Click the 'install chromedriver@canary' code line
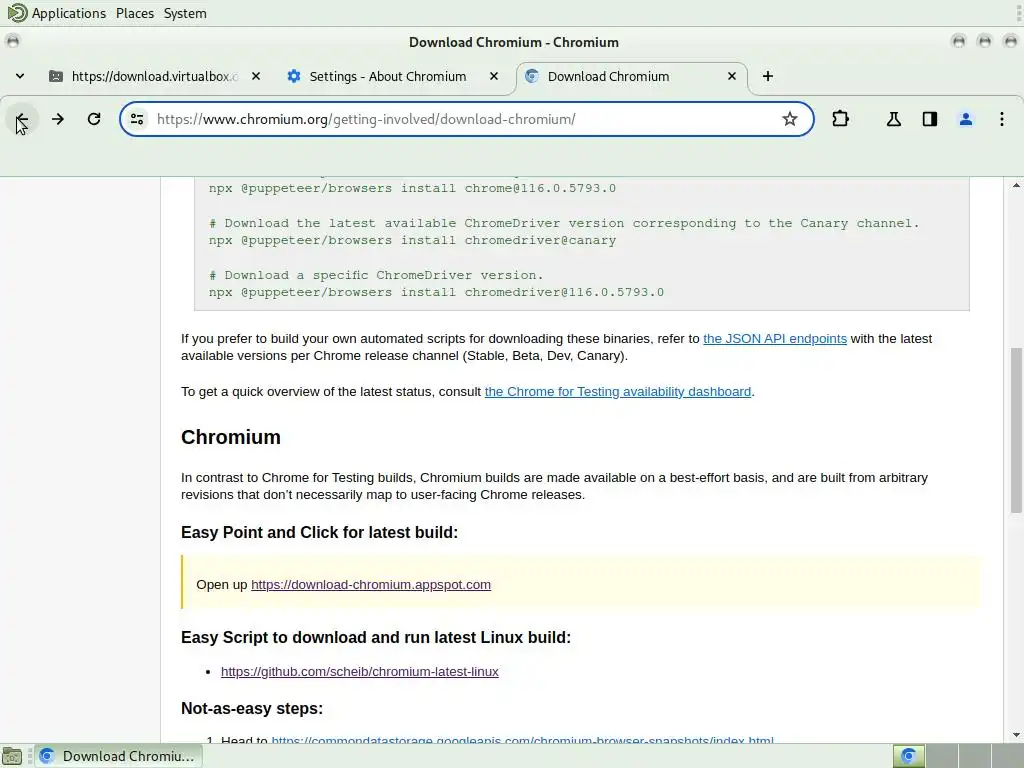This screenshot has width=1024, height=768. coord(412,240)
